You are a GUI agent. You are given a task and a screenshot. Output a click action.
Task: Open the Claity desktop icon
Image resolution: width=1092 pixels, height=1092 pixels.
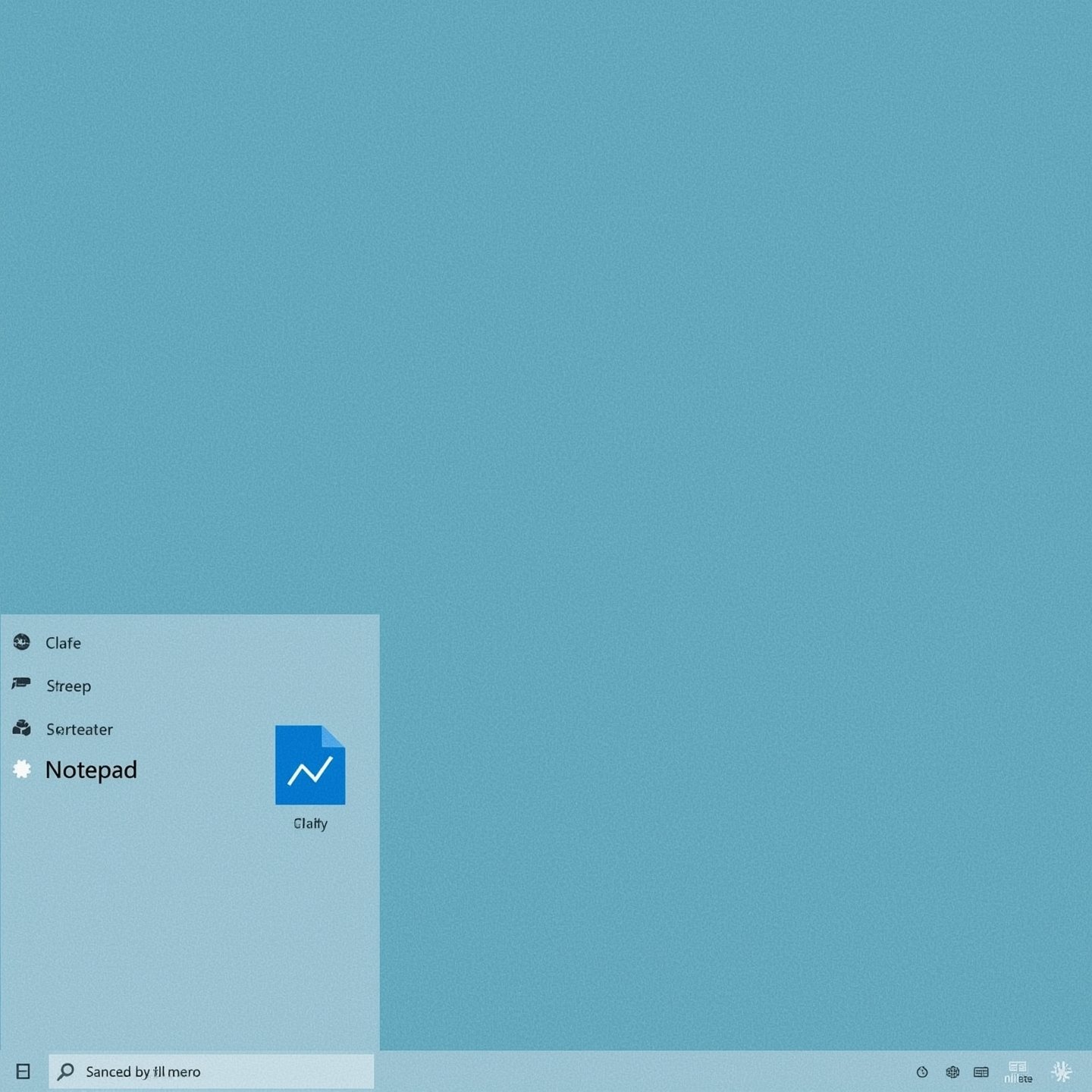click(309, 764)
